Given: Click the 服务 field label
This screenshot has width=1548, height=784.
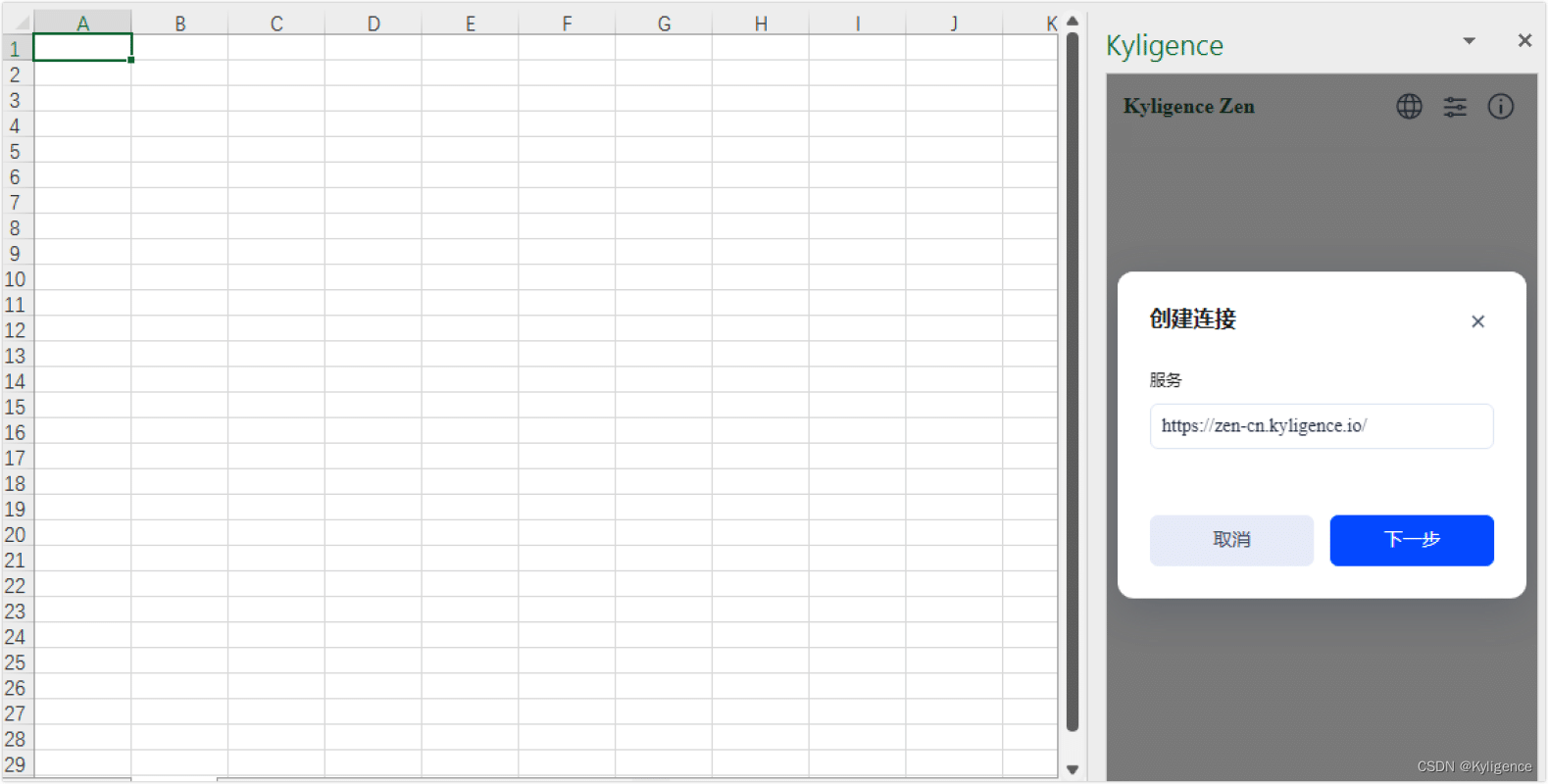Looking at the screenshot, I should click(1166, 380).
